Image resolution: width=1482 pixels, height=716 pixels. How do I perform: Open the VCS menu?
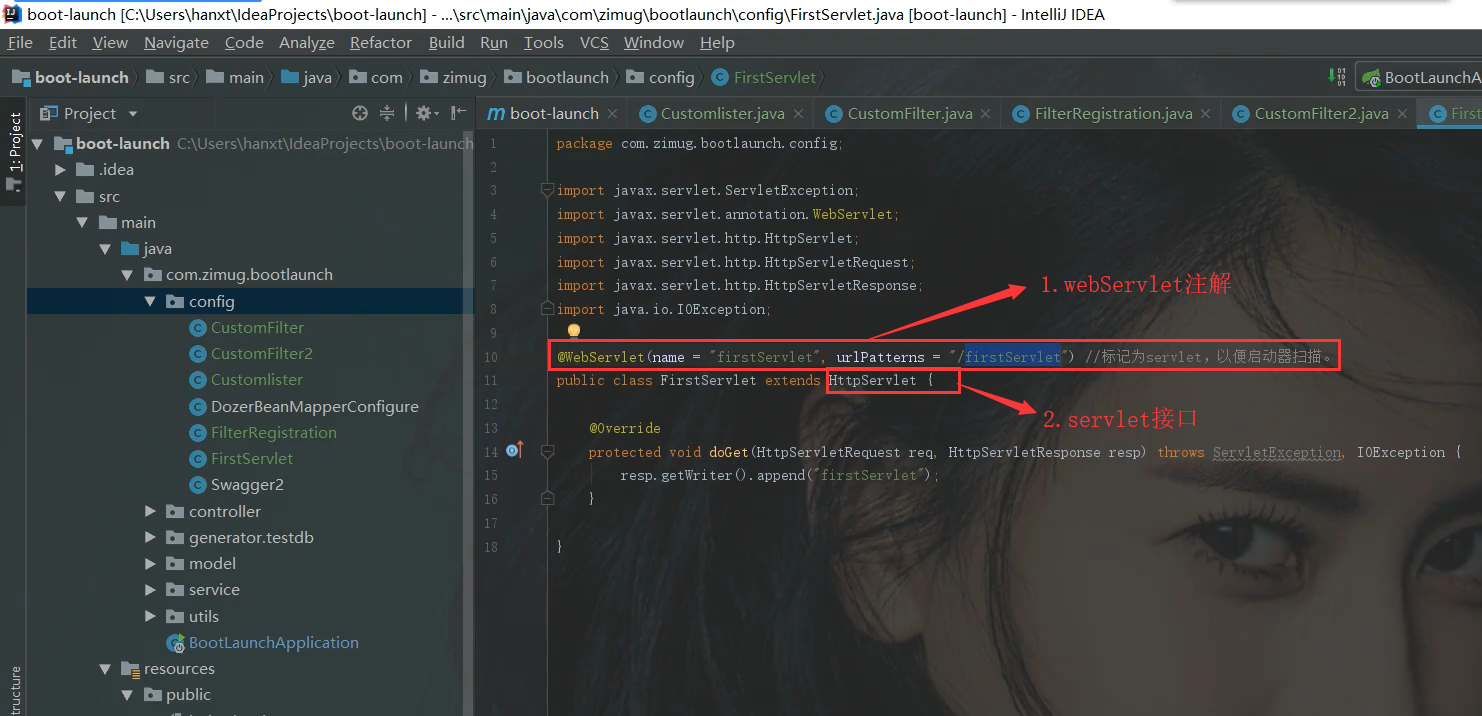point(594,43)
